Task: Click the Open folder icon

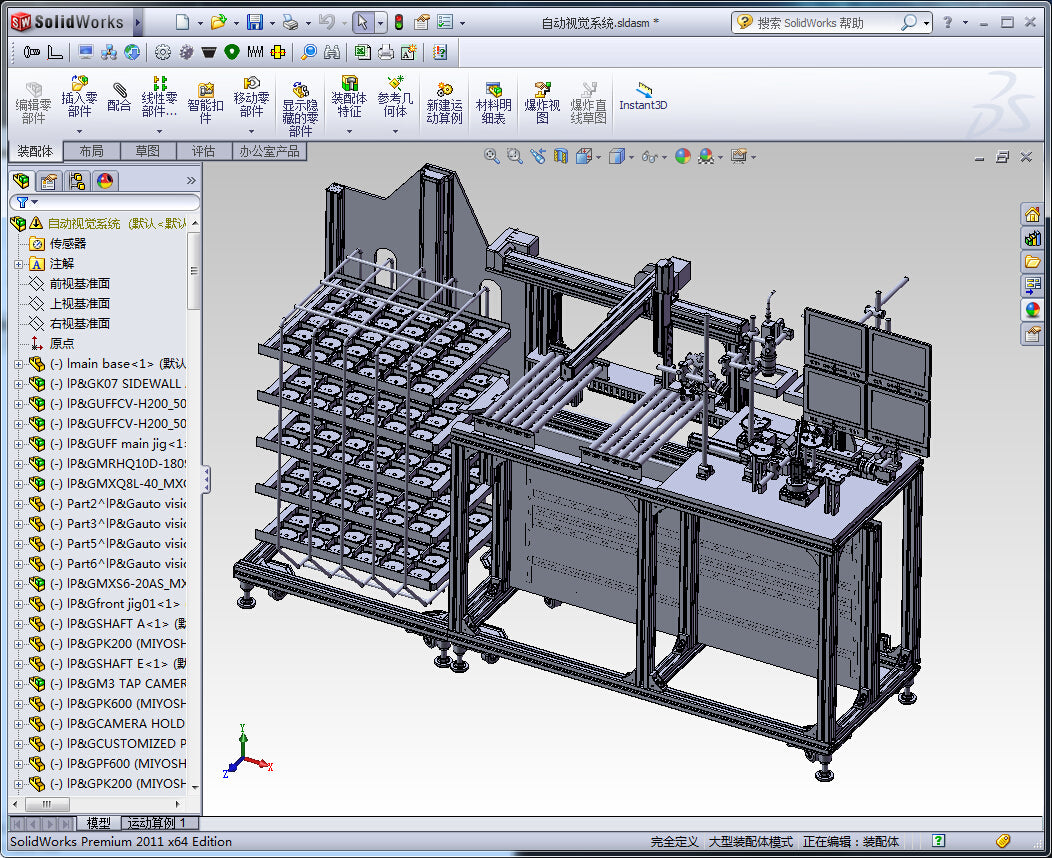Action: pos(218,22)
